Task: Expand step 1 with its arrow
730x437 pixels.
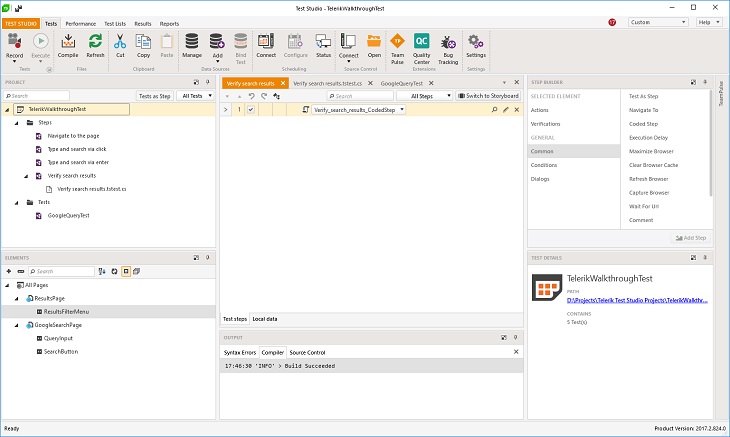Action: click(x=225, y=110)
